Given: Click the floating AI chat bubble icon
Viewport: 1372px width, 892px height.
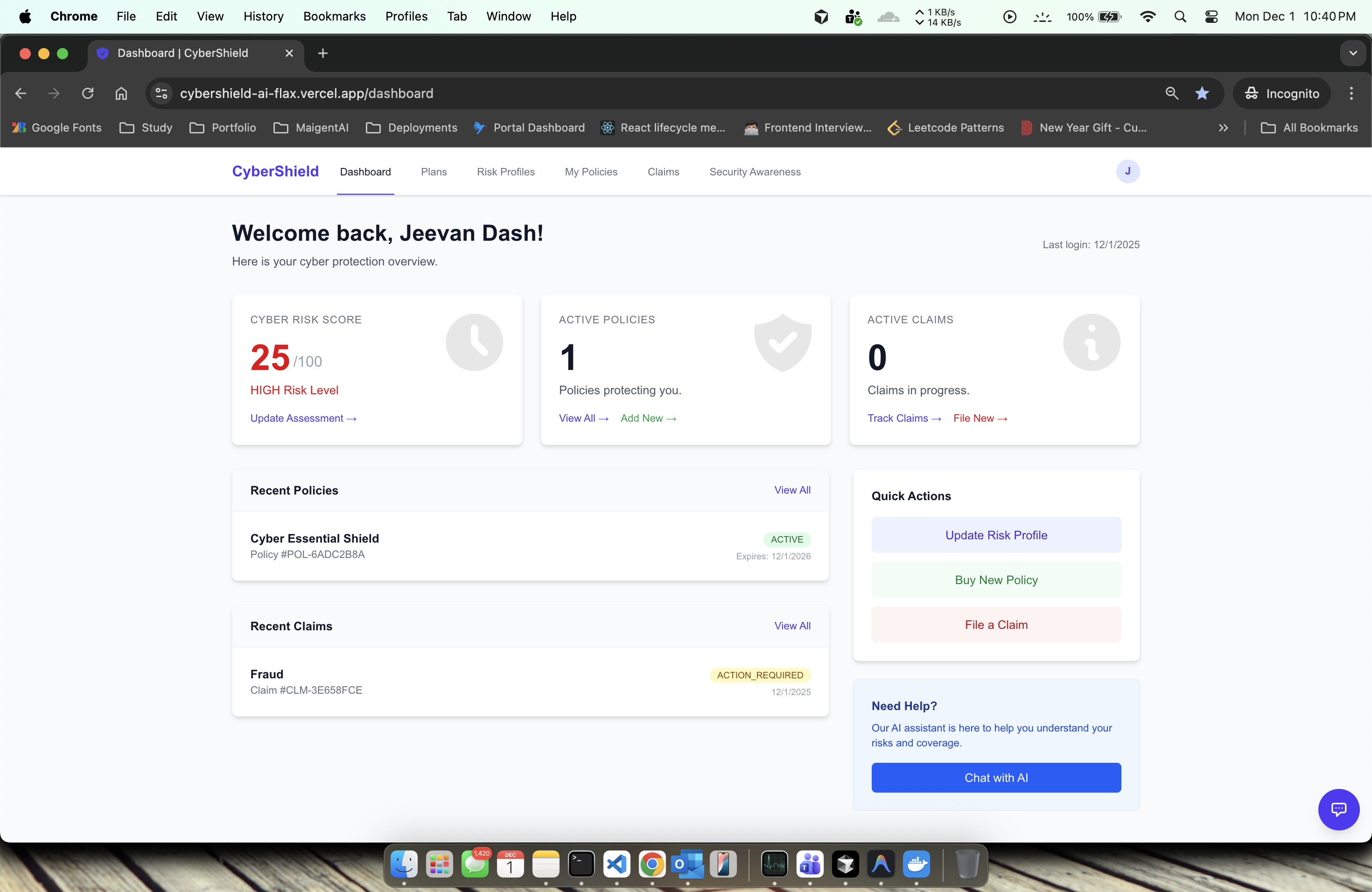Looking at the screenshot, I should tap(1338, 809).
